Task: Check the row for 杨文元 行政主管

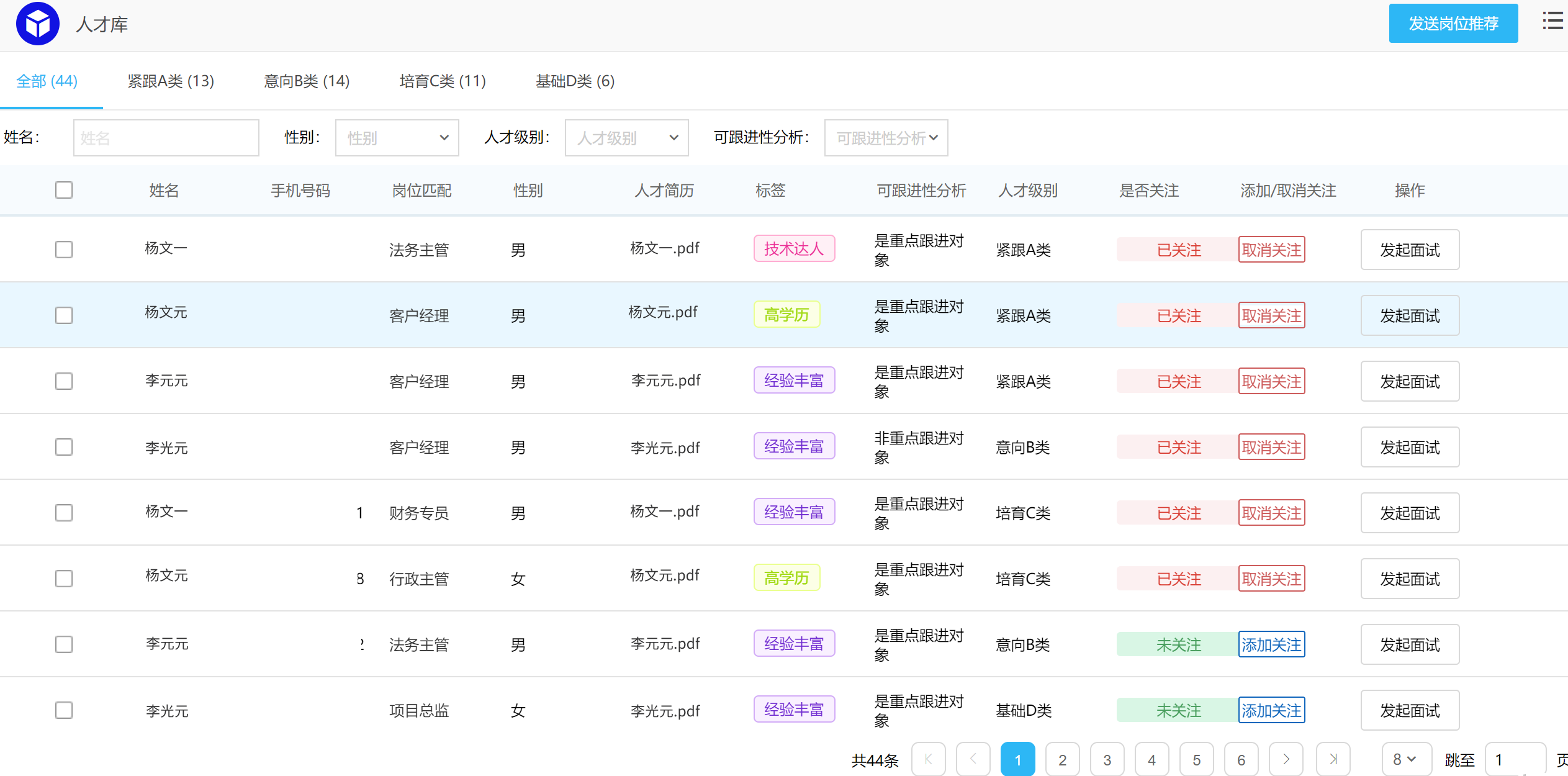Action: pyautogui.click(x=64, y=579)
